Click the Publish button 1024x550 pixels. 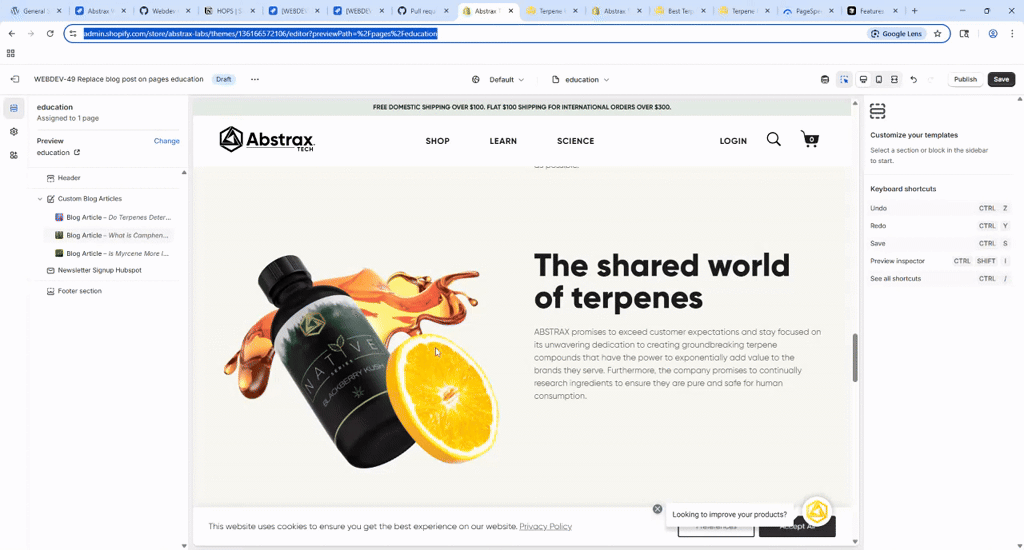965,80
